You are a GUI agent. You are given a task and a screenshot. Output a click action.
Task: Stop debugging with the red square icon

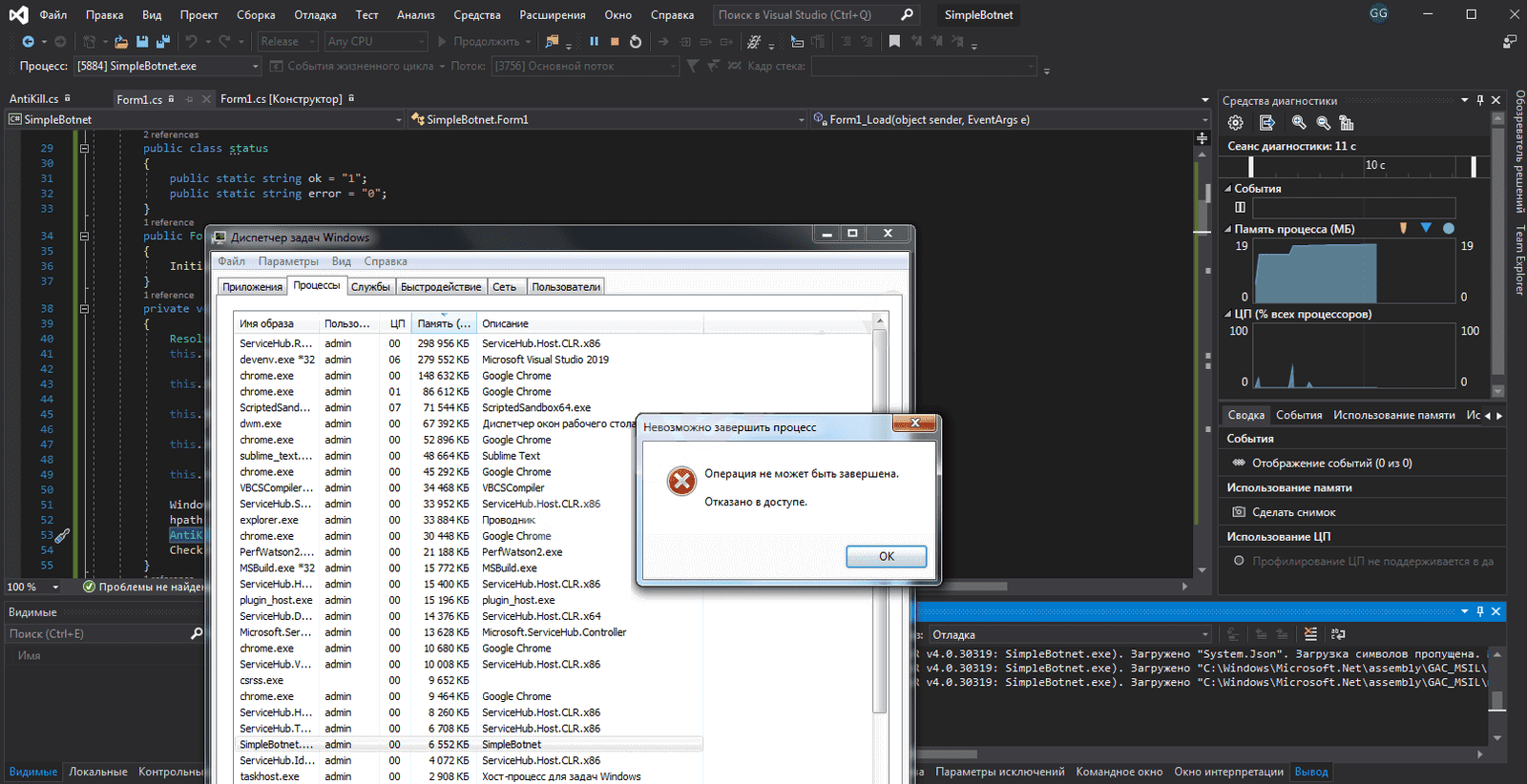pyautogui.click(x=615, y=42)
